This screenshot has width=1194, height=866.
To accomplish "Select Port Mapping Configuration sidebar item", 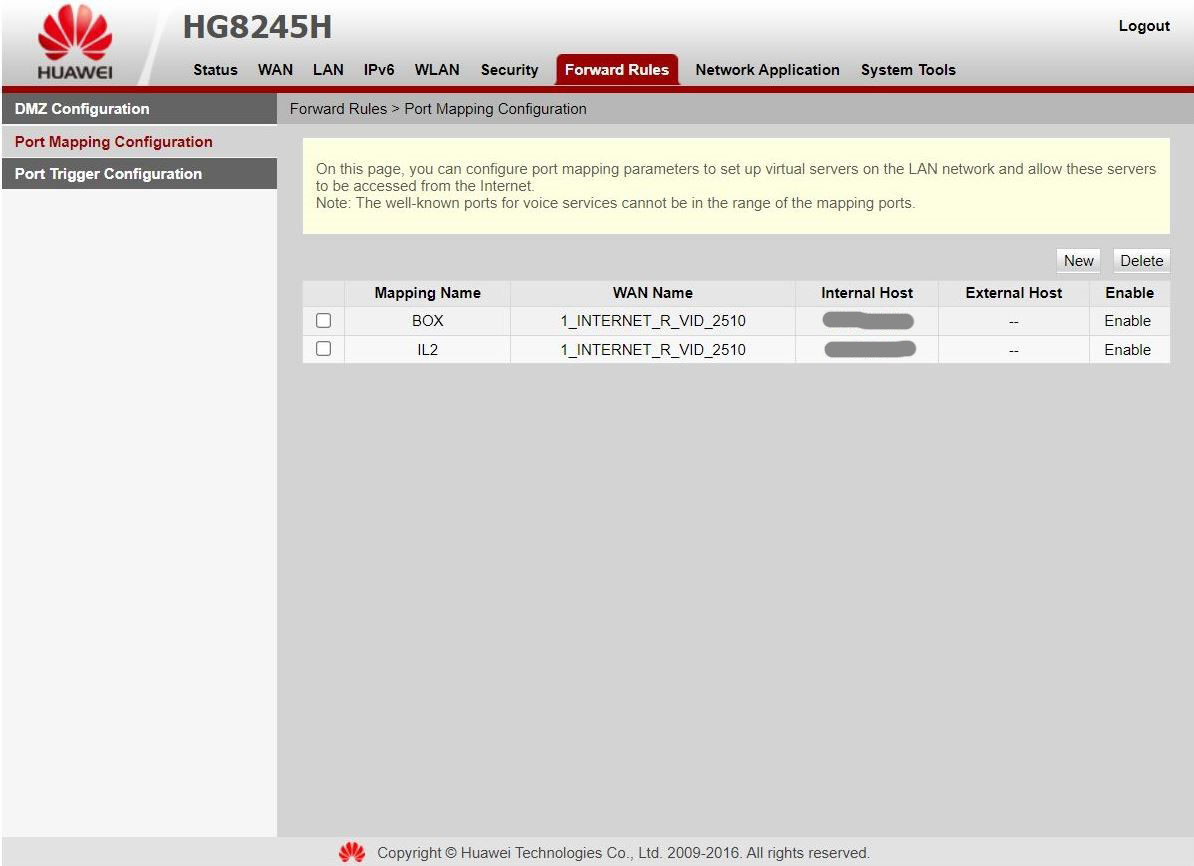I will coord(114,142).
